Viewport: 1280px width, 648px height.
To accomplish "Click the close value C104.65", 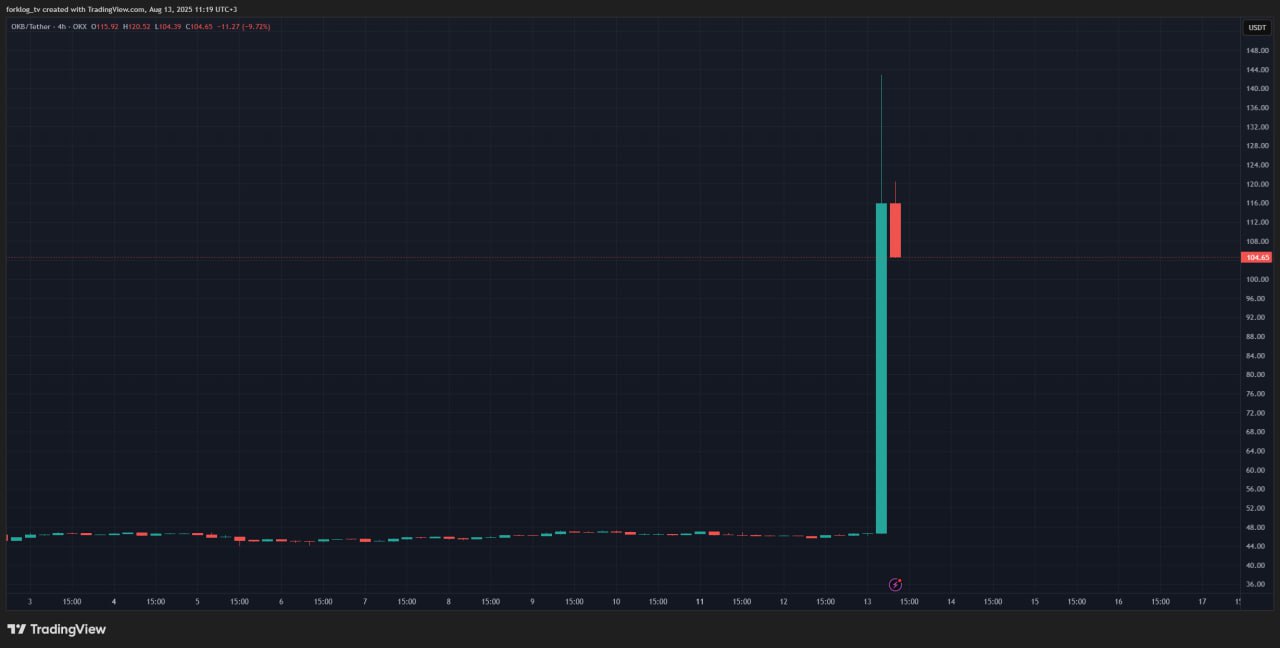I will click(x=200, y=26).
